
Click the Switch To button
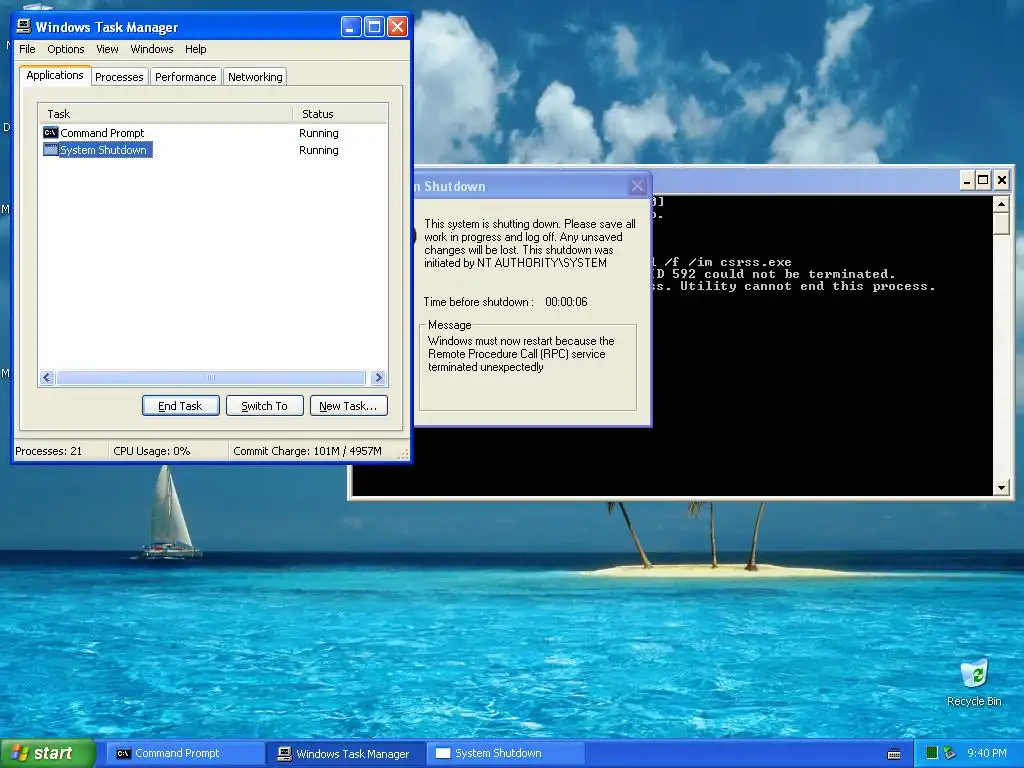point(264,406)
